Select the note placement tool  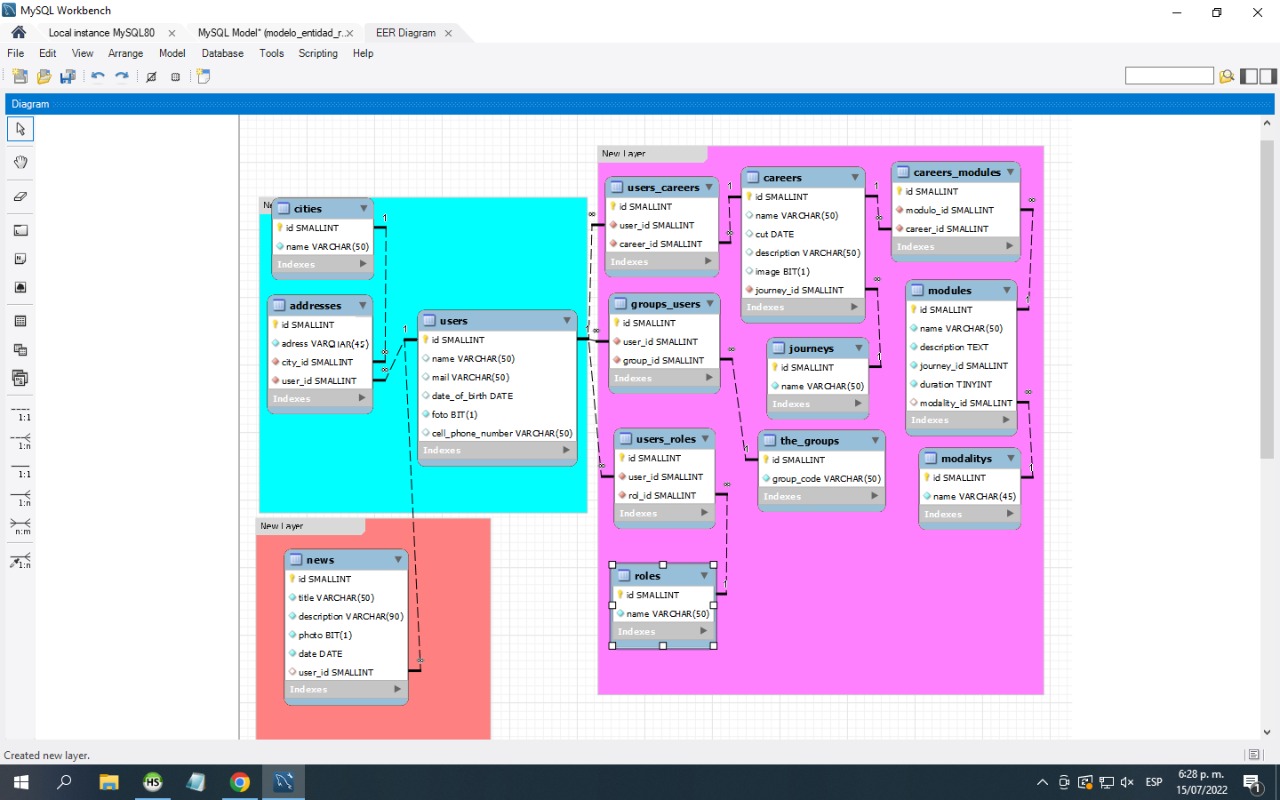[x=20, y=258]
